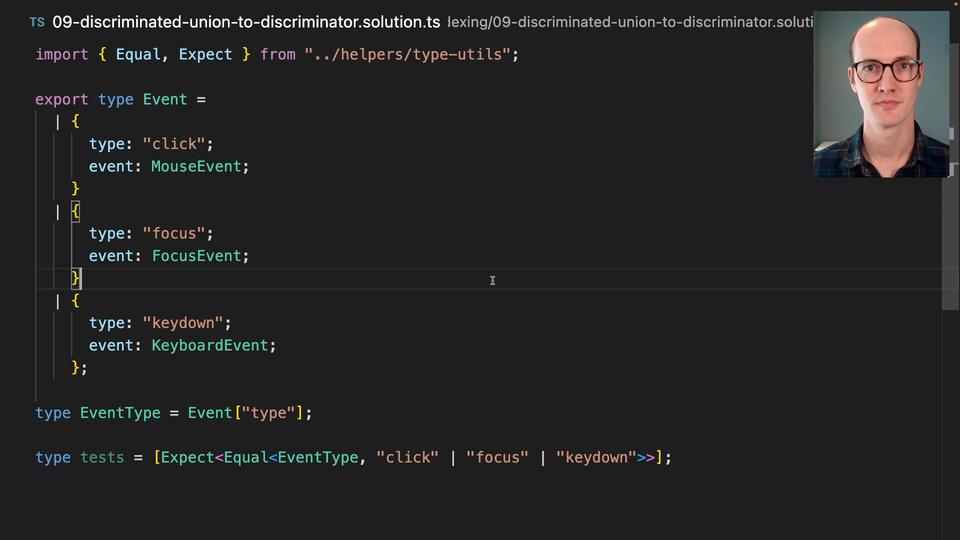Click the EventType name in its type declaration
The width and height of the screenshot is (960, 540).
(x=115, y=412)
